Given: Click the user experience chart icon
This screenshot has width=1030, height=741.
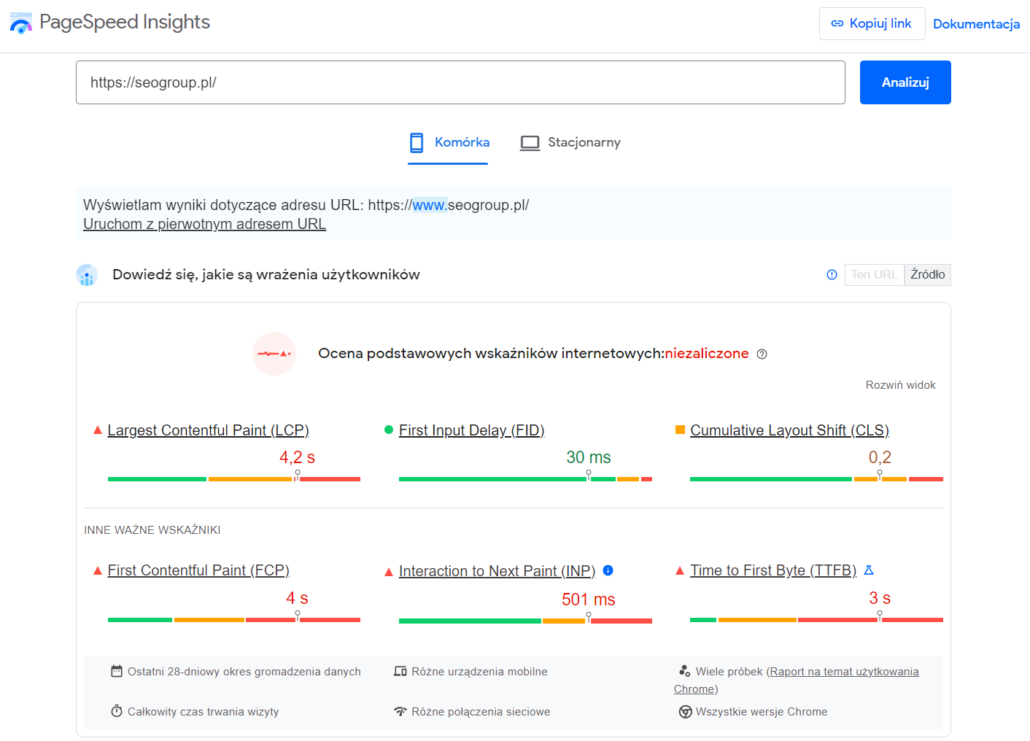Looking at the screenshot, I should pyautogui.click(x=87, y=275).
